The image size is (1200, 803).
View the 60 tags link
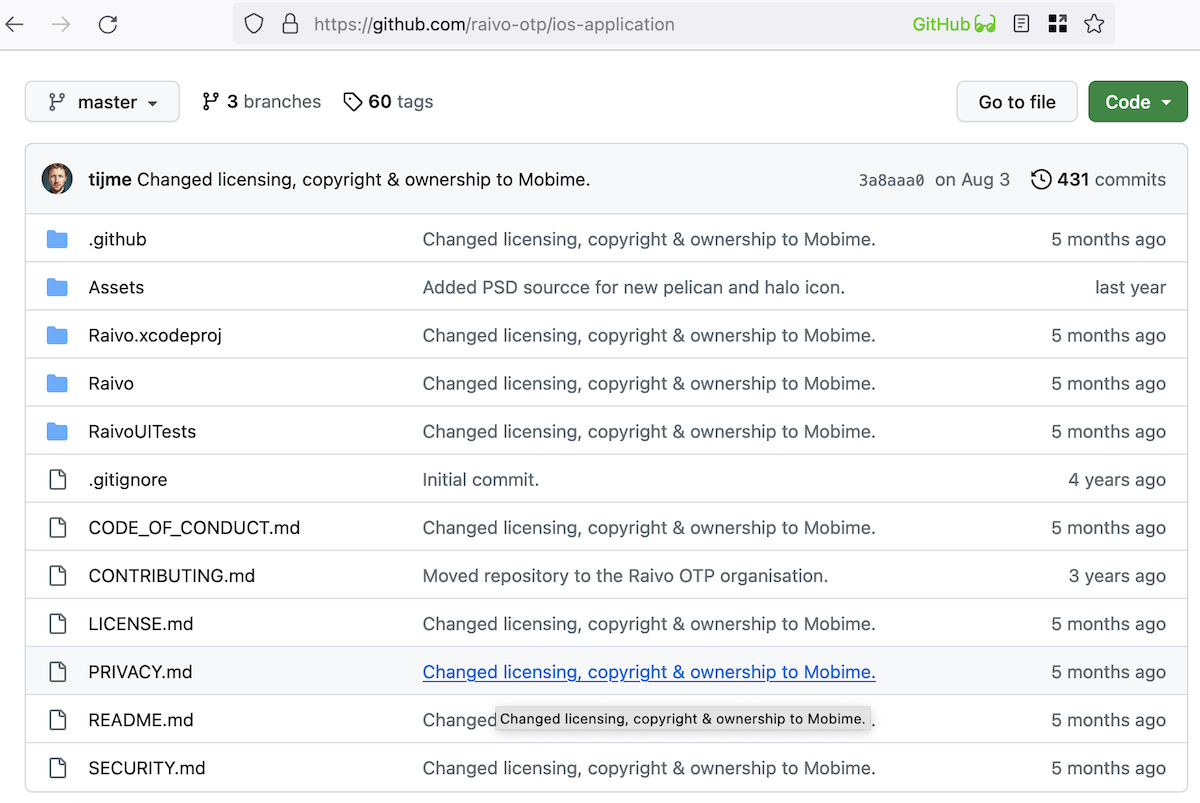click(x=388, y=102)
